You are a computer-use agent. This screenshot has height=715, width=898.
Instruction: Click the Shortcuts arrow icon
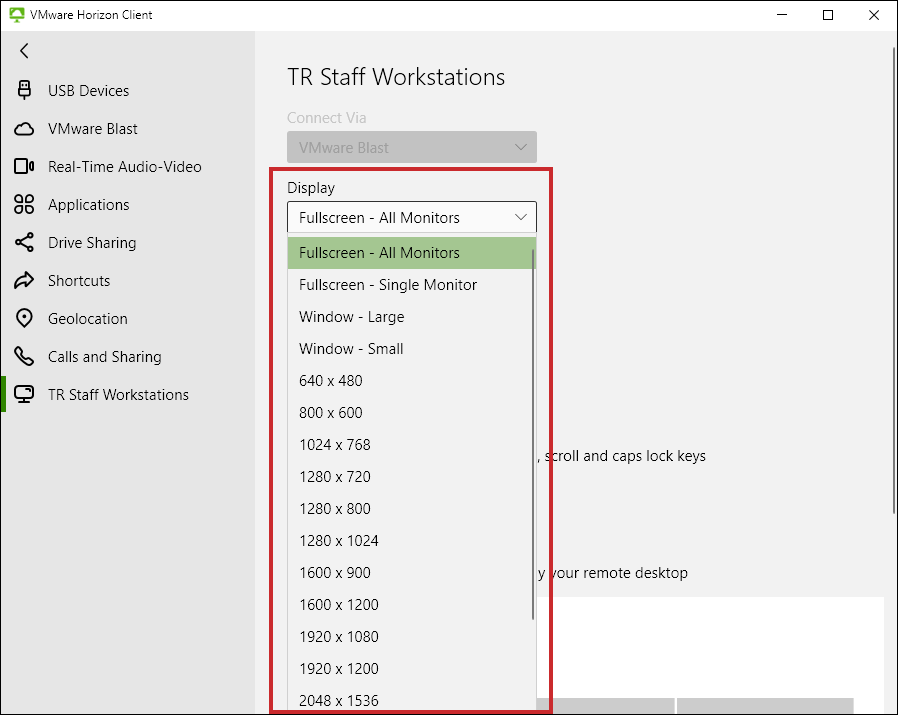(x=24, y=281)
